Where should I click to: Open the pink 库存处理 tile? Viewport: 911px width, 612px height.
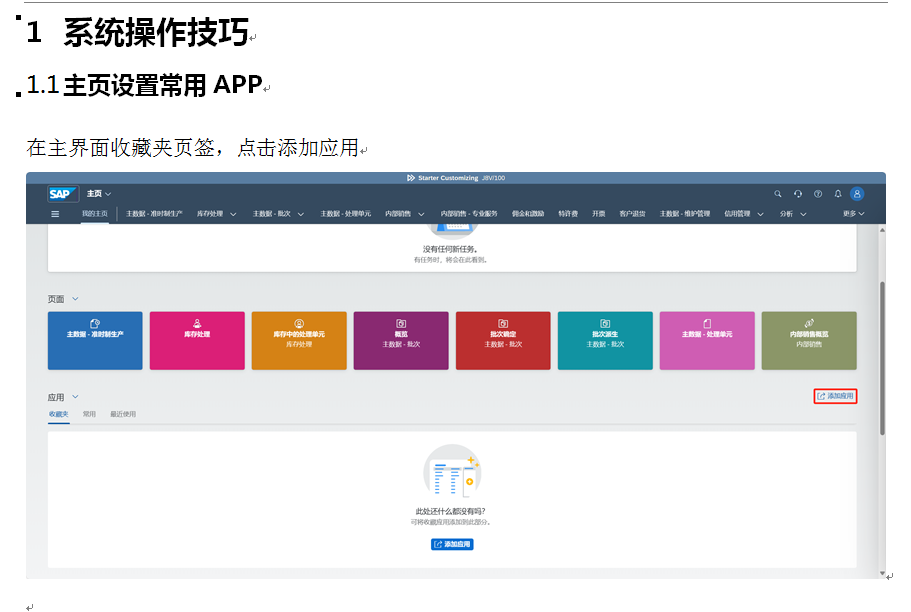pyautogui.click(x=197, y=340)
